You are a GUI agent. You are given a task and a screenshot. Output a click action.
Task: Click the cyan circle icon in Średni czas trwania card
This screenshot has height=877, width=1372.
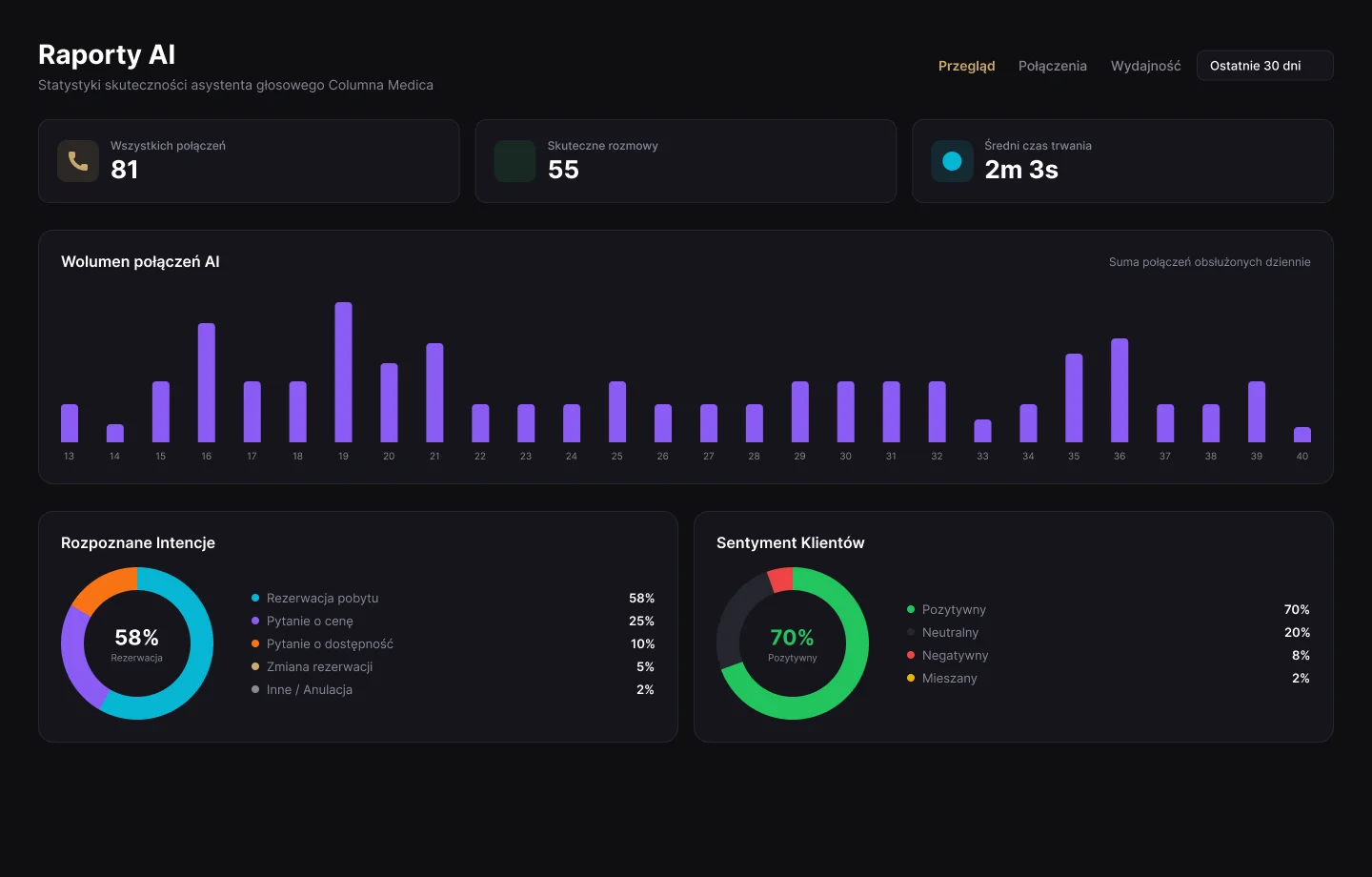coord(952,161)
